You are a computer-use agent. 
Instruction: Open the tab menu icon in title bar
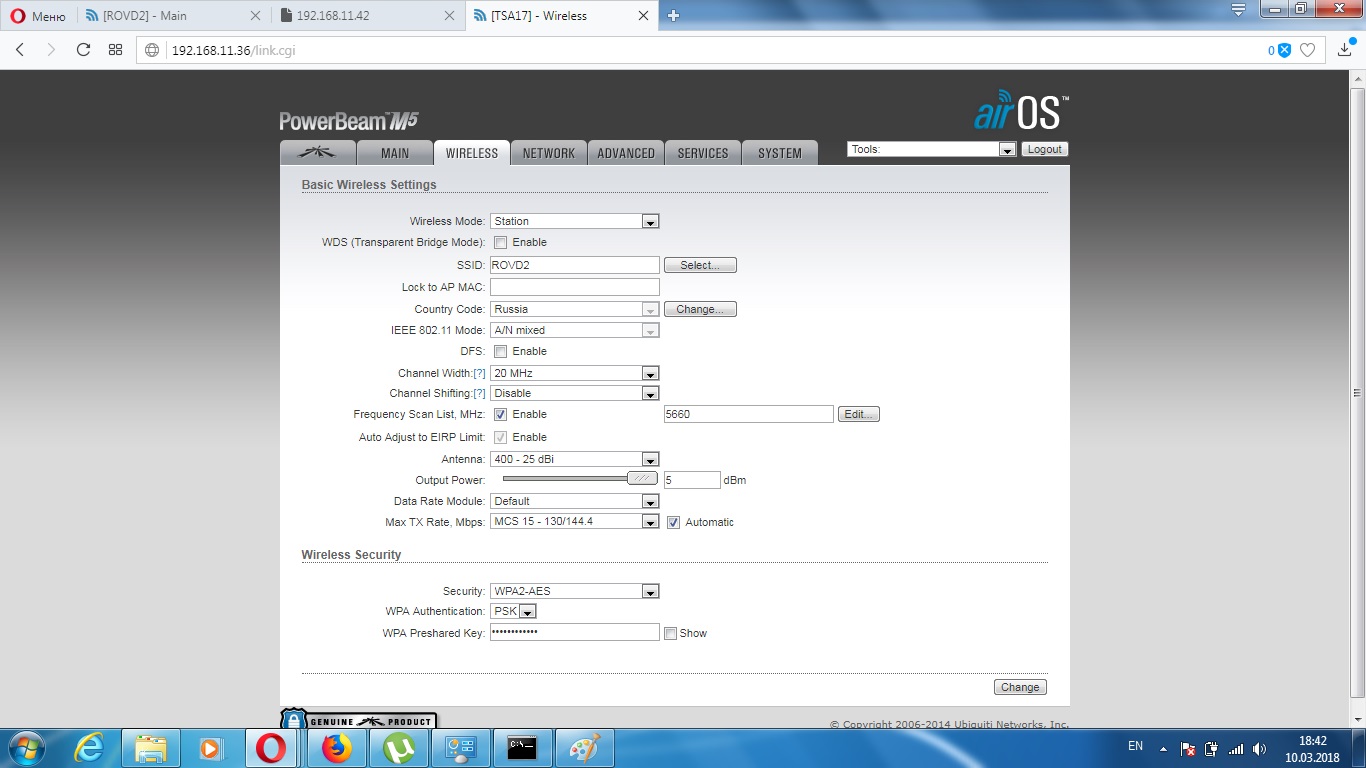click(x=1238, y=9)
